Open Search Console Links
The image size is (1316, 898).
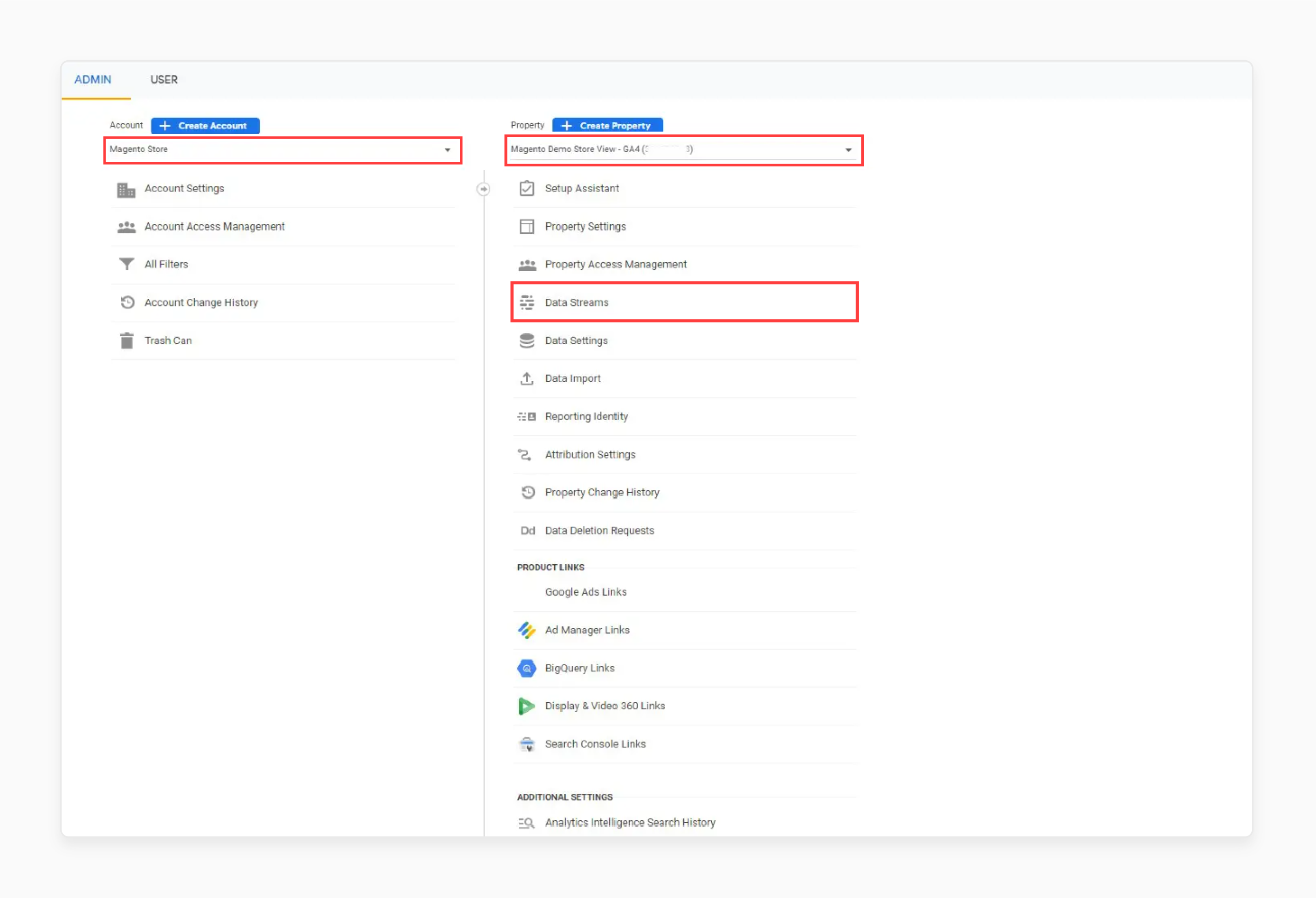(595, 744)
